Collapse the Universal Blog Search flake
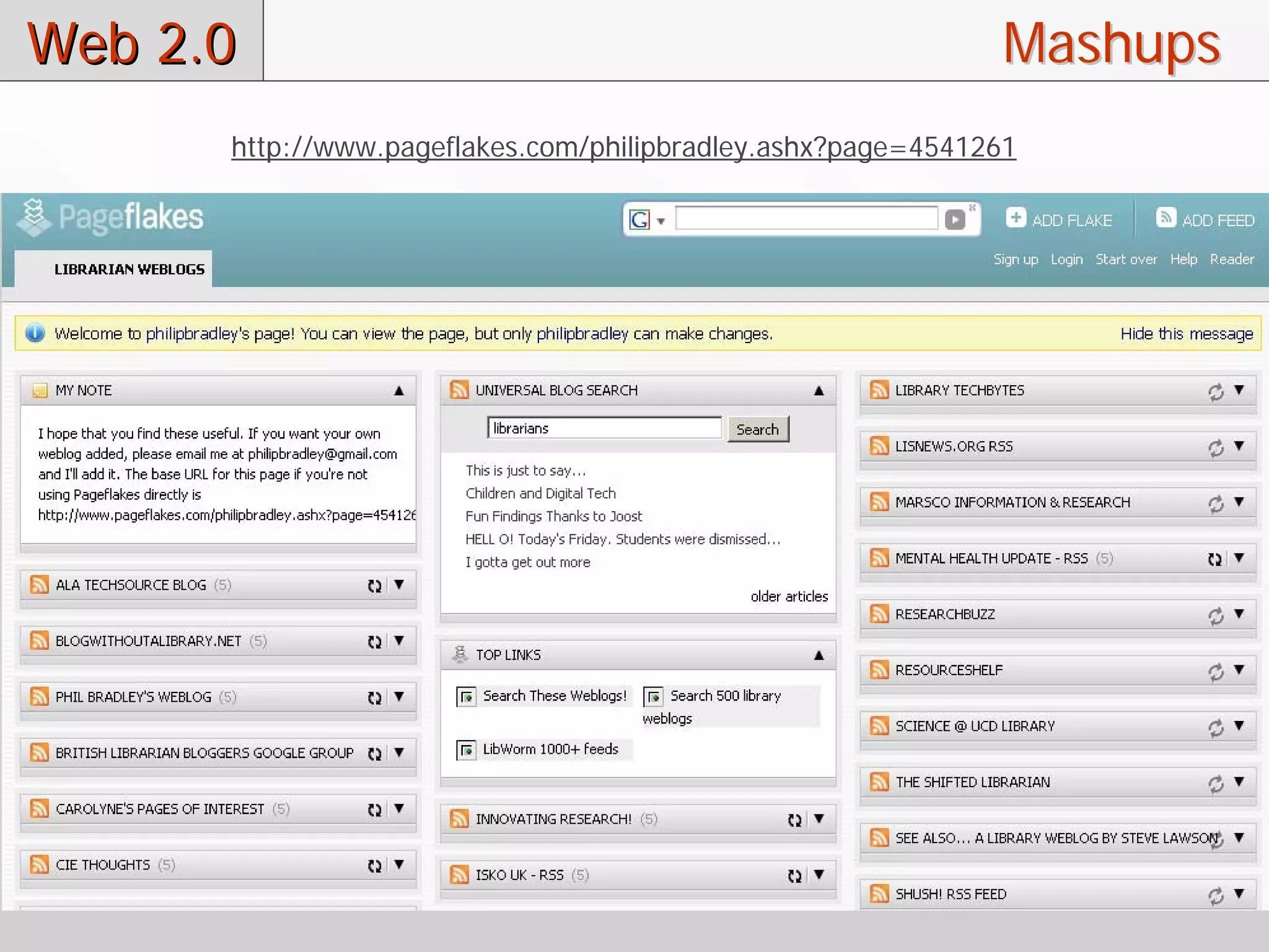 (x=819, y=391)
